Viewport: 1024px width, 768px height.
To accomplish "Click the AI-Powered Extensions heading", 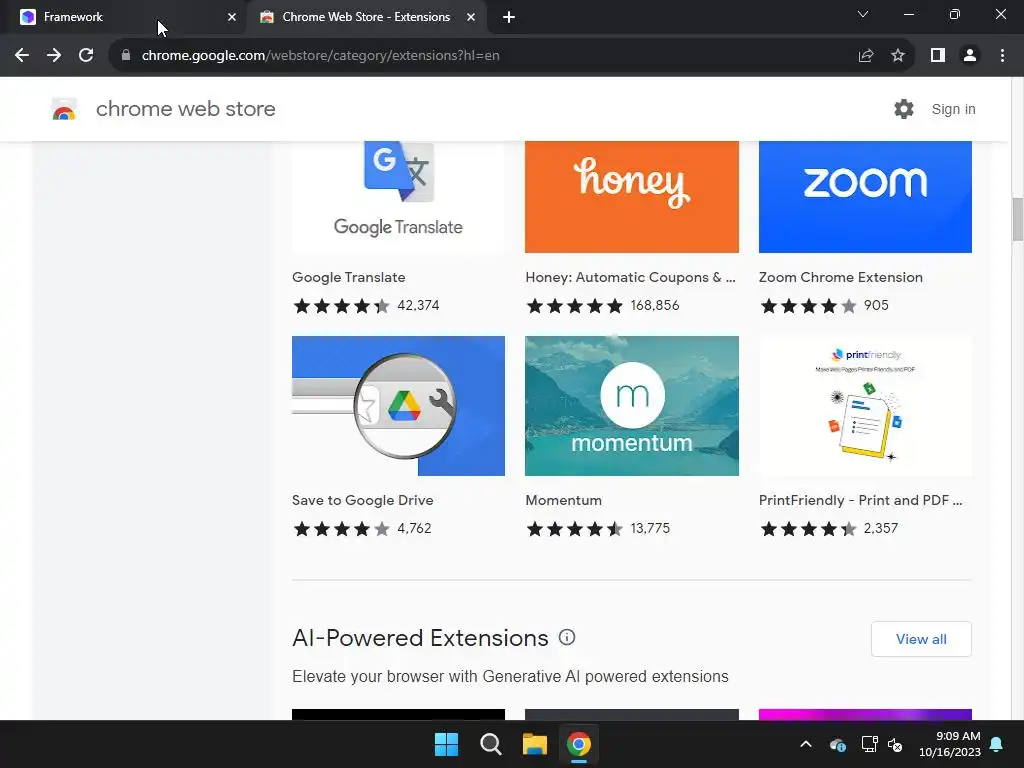I will (x=420, y=638).
